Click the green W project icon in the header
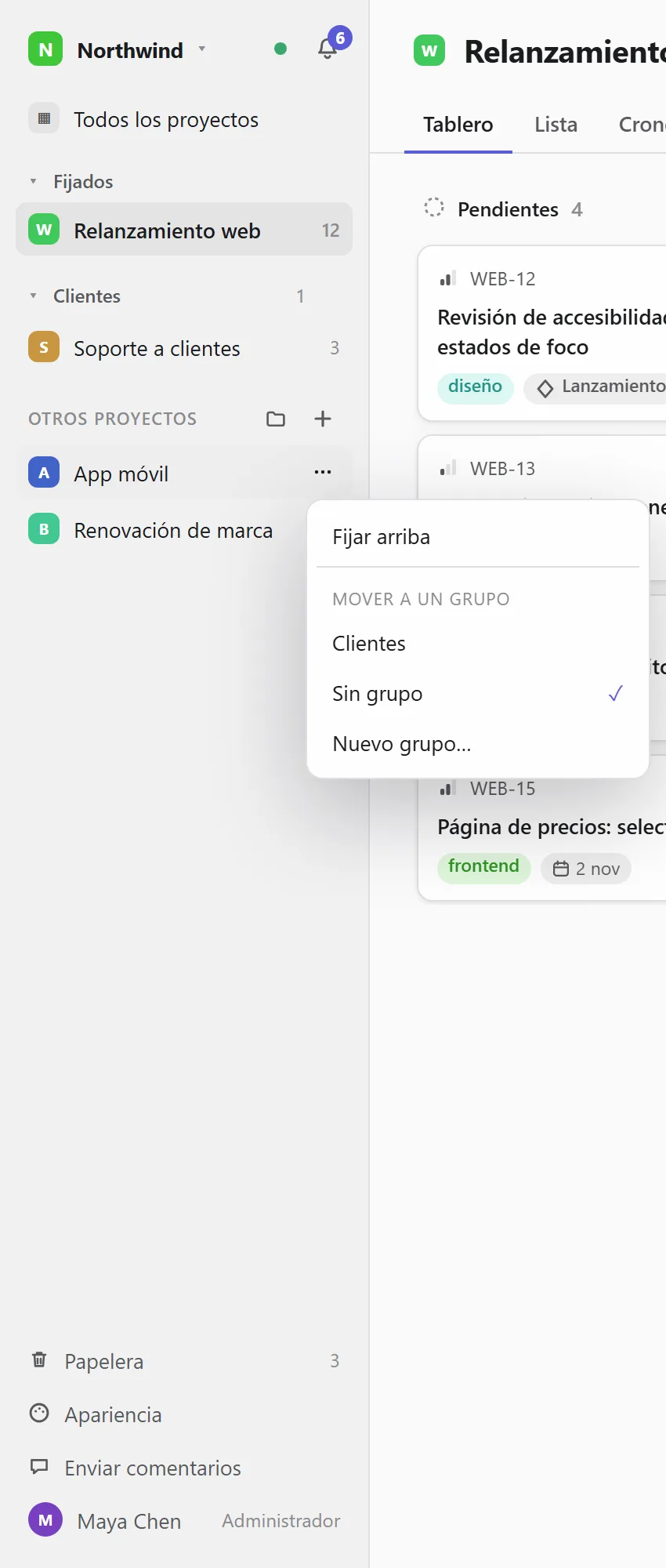Screen dimensions: 666x1568 click(429, 51)
